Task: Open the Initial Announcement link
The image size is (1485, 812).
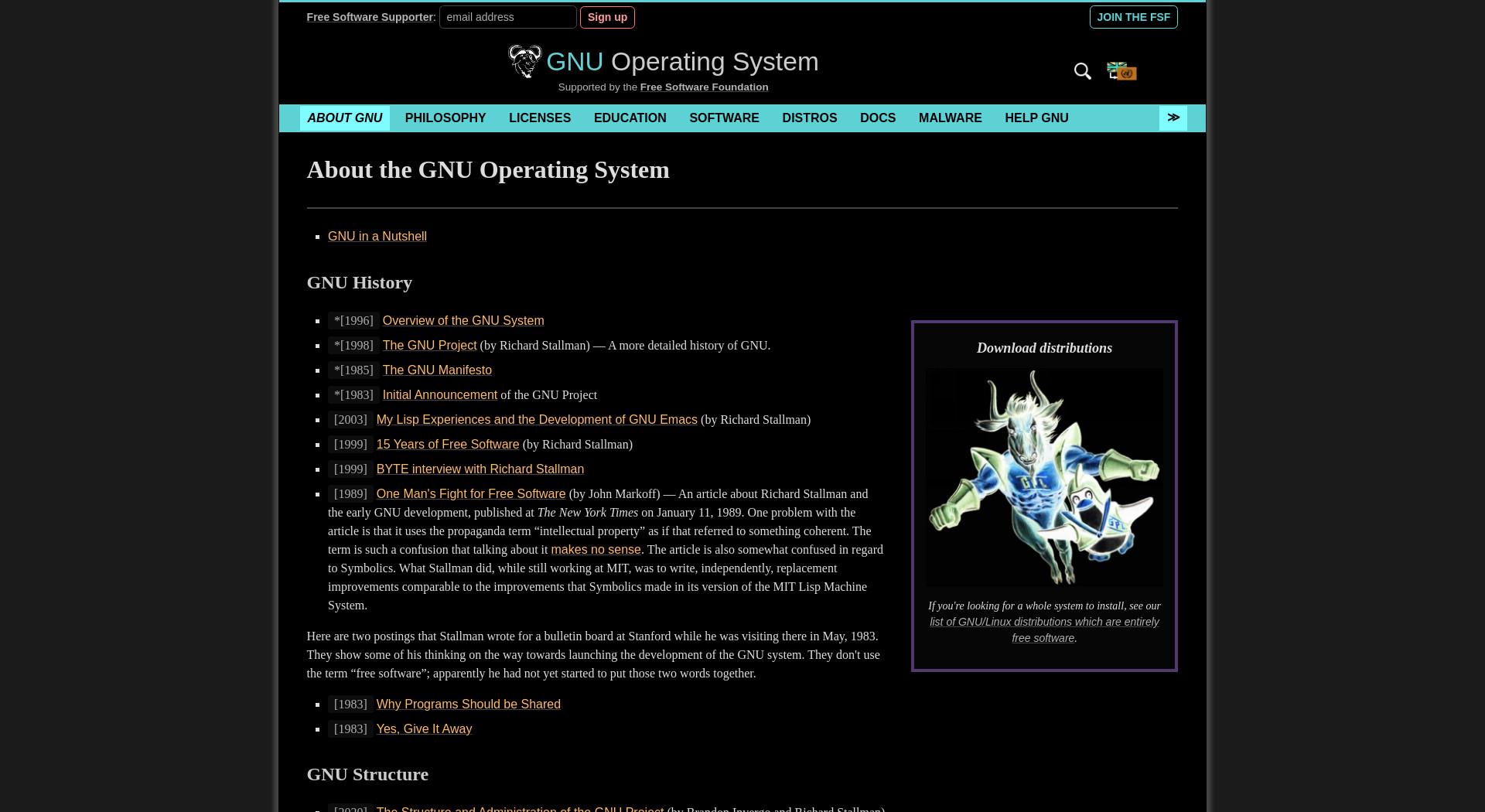Action: coord(439,395)
